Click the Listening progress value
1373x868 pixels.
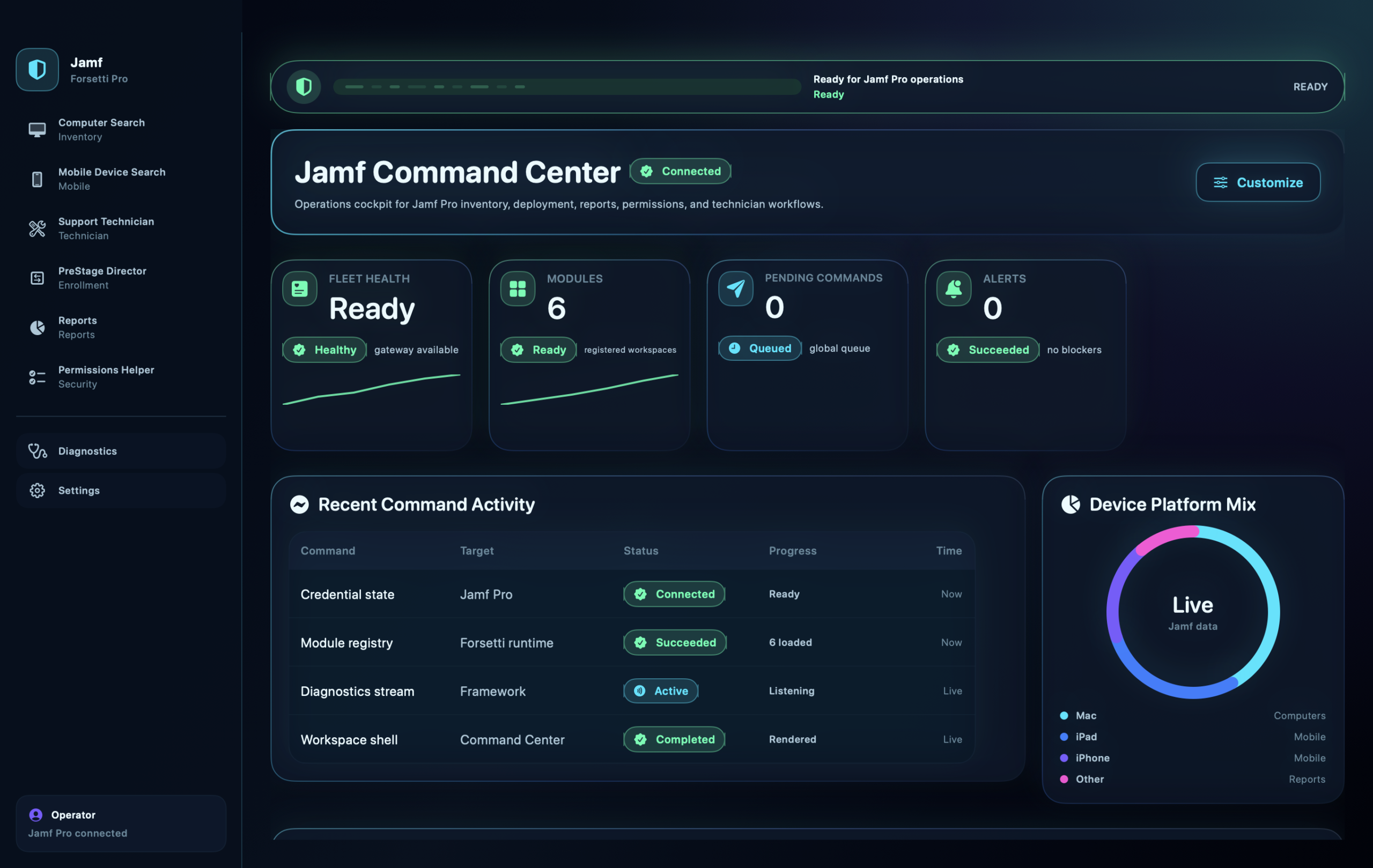point(792,691)
